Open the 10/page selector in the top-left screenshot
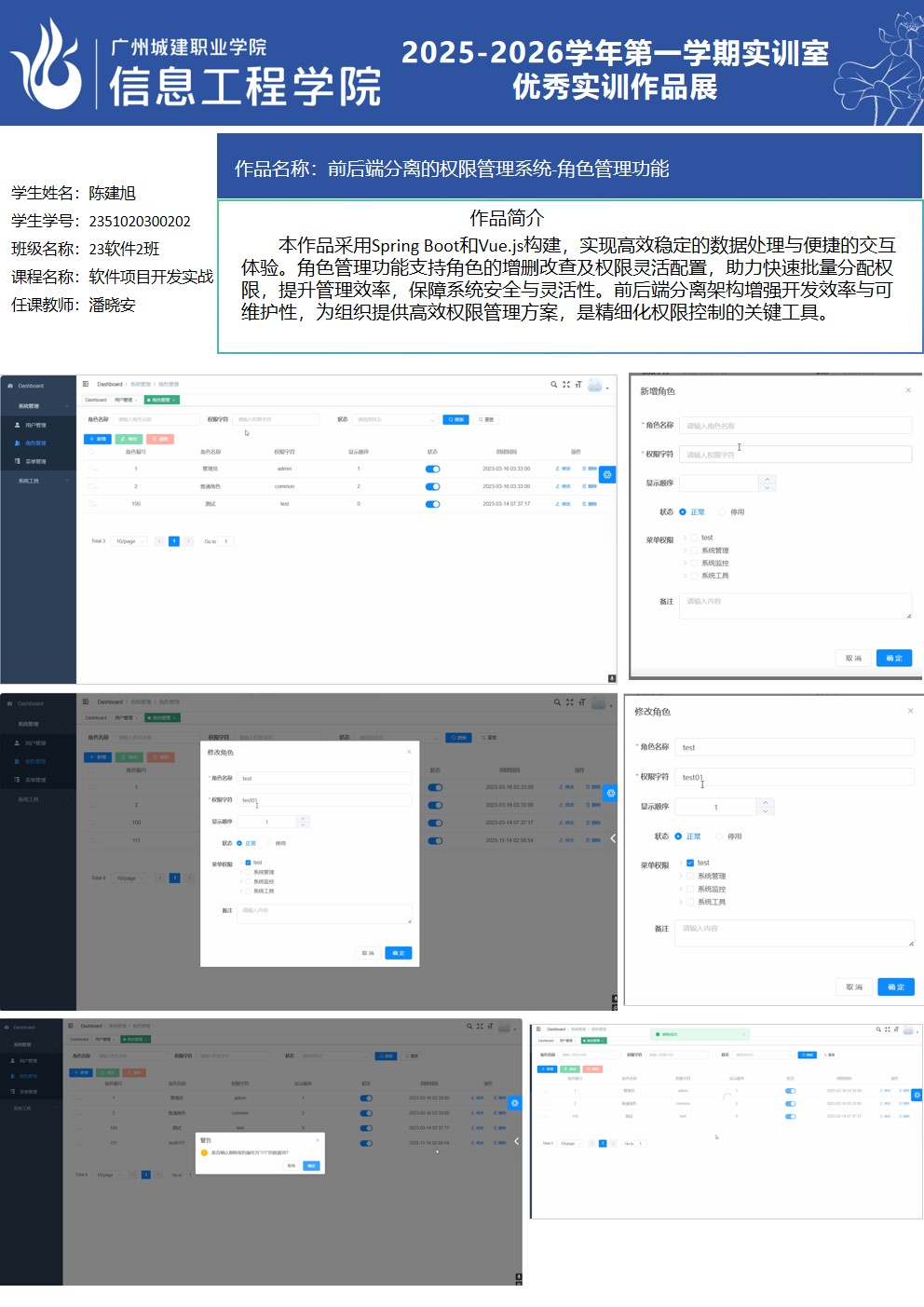 (129, 541)
